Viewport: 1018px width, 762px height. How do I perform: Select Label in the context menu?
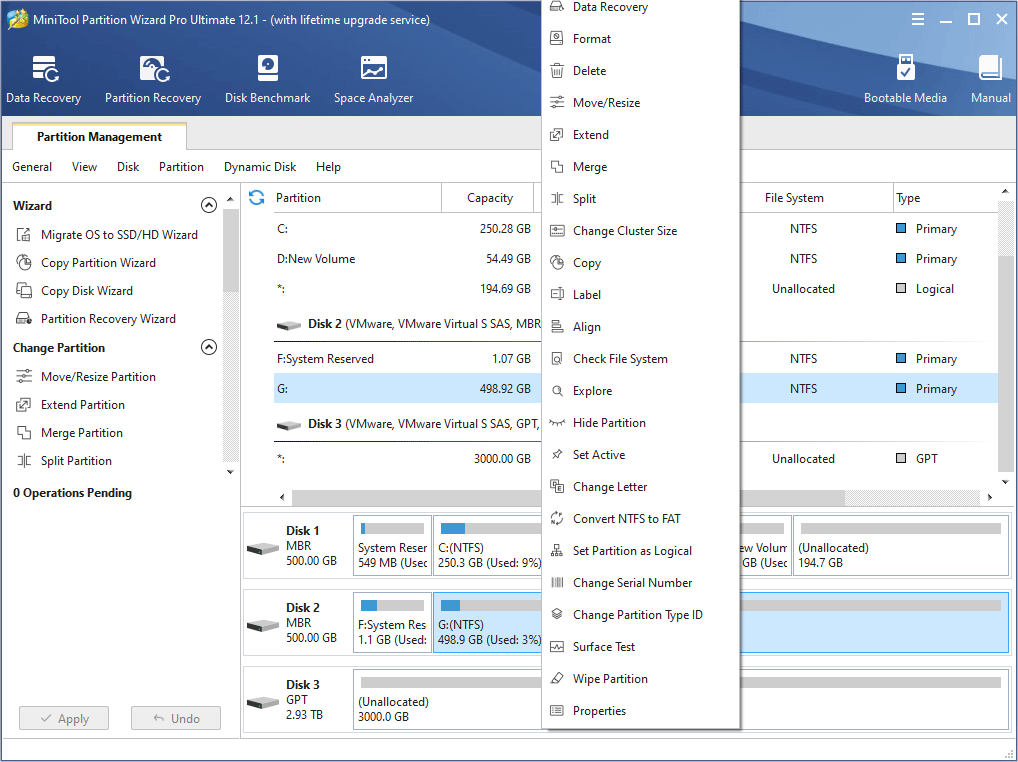point(640,295)
